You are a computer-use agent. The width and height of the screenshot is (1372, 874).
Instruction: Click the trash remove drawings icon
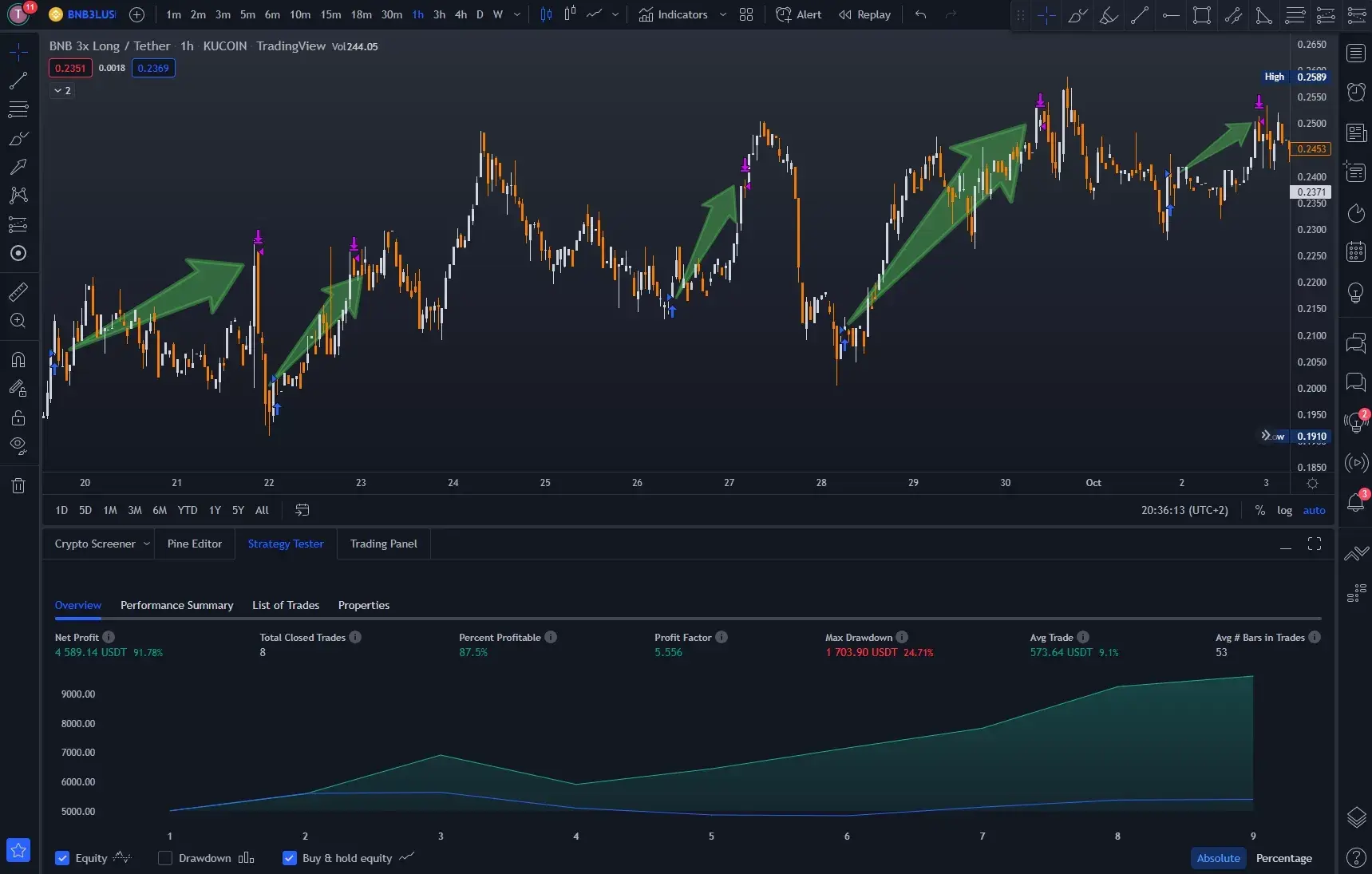point(18,485)
